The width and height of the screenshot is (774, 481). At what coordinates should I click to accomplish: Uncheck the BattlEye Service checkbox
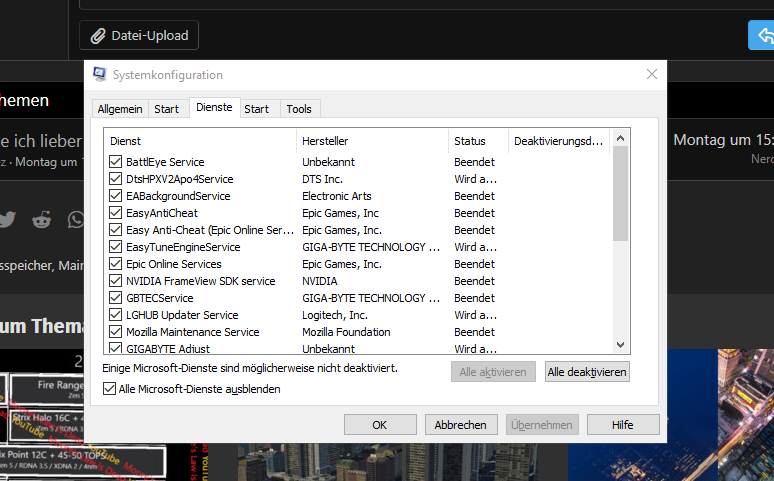[x=116, y=162]
